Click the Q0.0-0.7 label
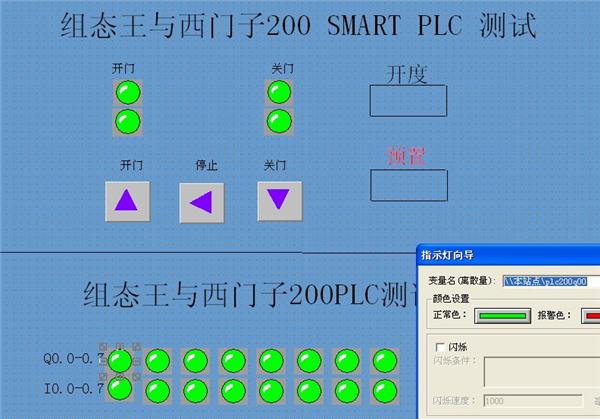 tap(73, 359)
